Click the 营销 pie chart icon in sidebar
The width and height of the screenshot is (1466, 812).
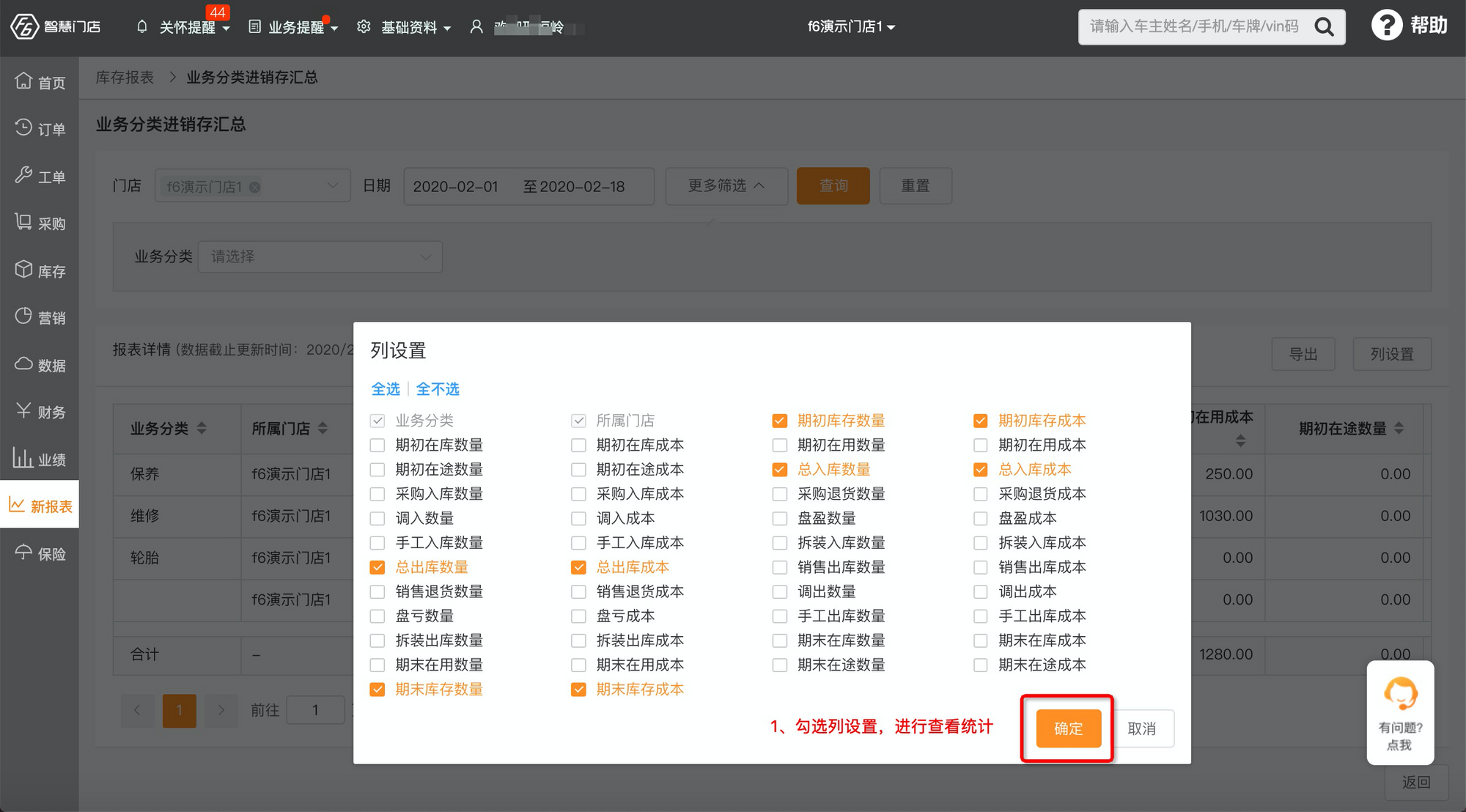23,317
